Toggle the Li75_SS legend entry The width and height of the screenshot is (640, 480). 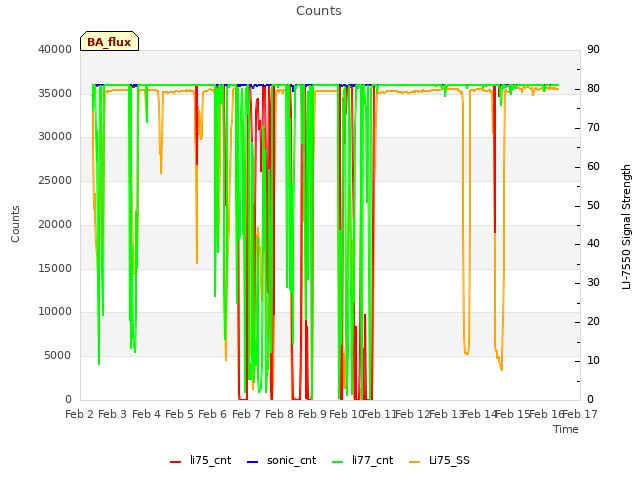439,460
